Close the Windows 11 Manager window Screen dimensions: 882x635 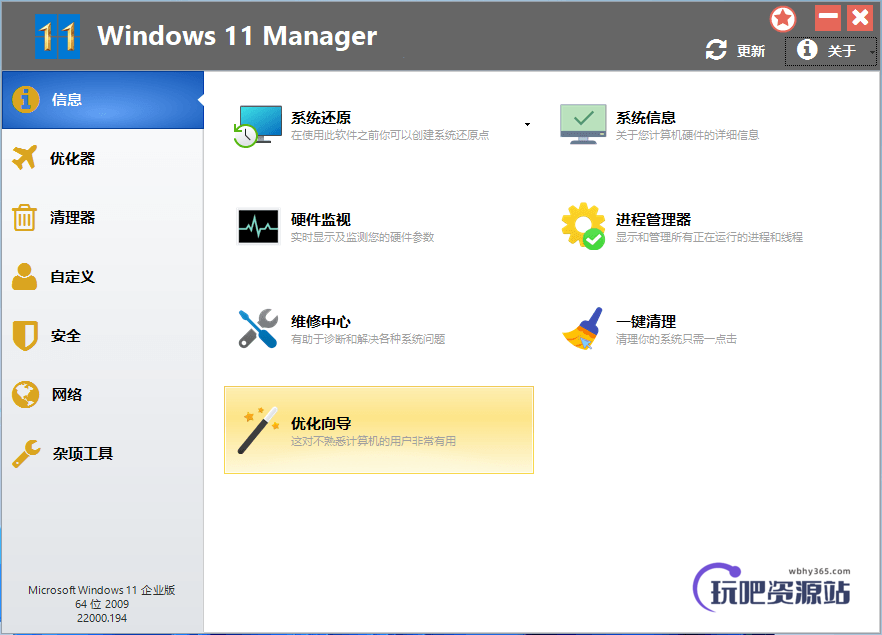860,18
